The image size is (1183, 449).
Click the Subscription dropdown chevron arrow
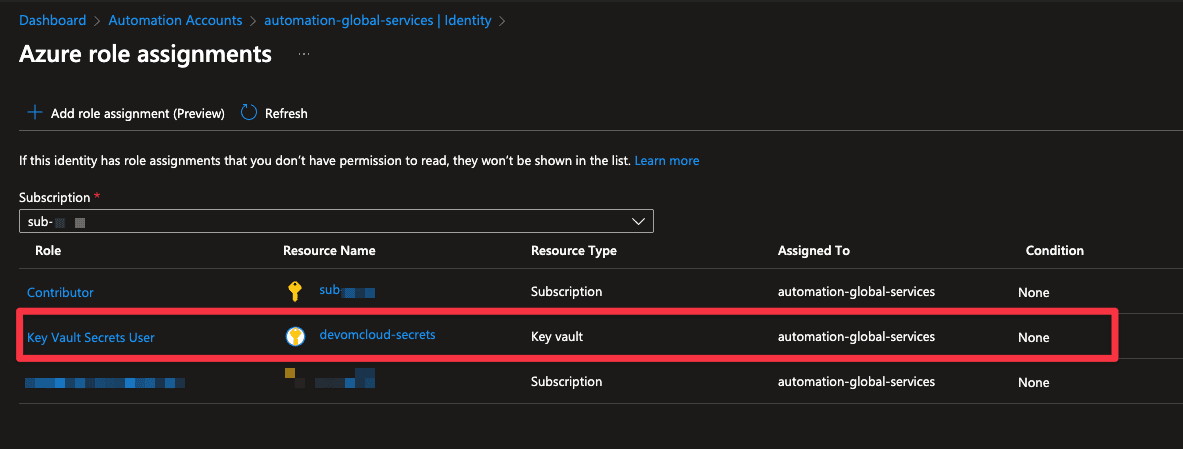click(x=638, y=221)
